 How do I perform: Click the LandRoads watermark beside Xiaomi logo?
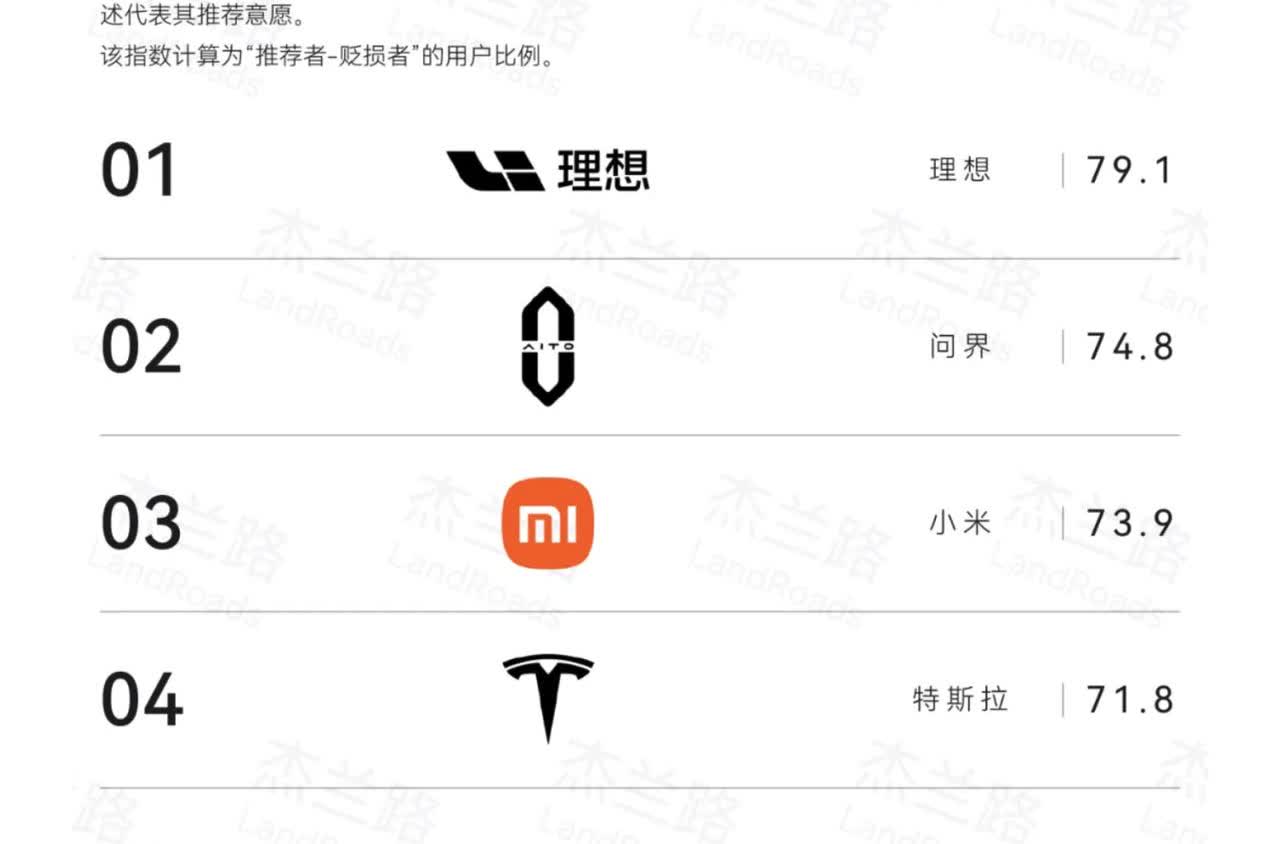coord(475,585)
